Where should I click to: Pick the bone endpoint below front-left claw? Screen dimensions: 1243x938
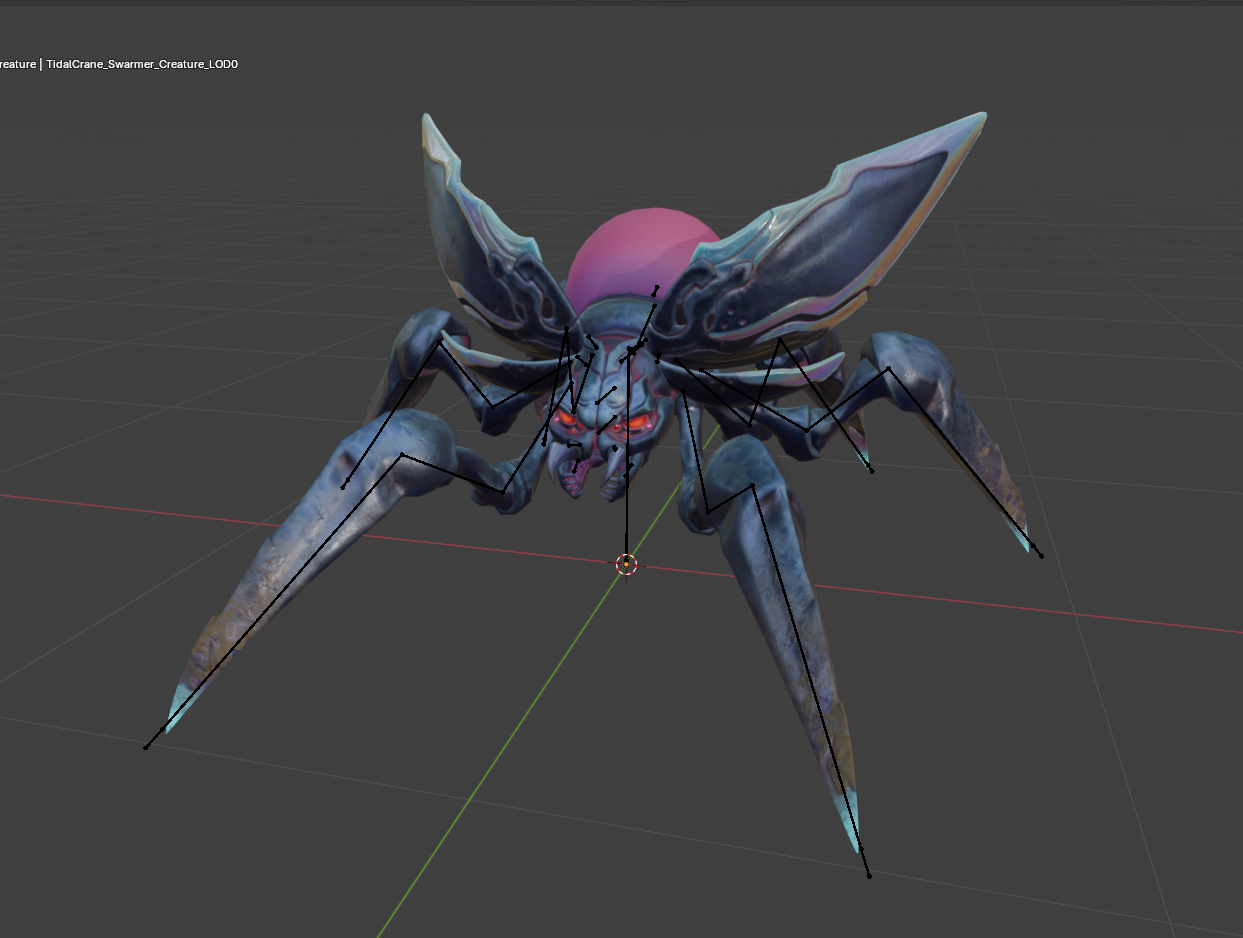(x=146, y=747)
